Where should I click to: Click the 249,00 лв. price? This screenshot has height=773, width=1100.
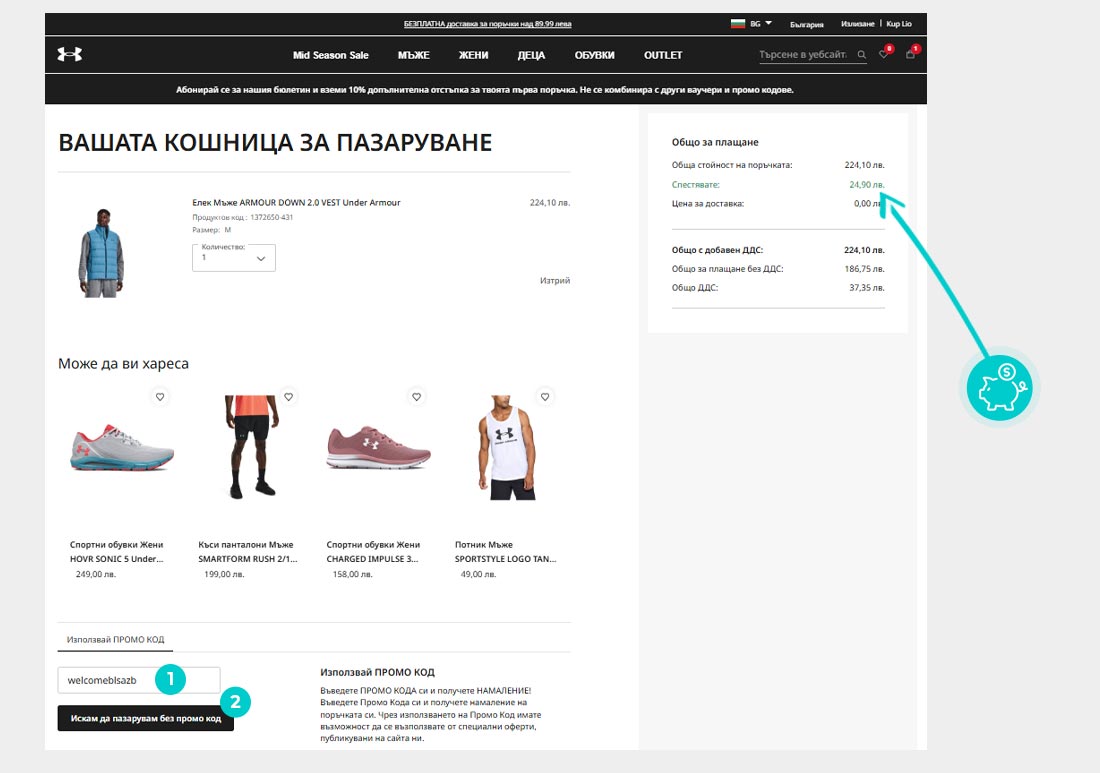pos(95,574)
